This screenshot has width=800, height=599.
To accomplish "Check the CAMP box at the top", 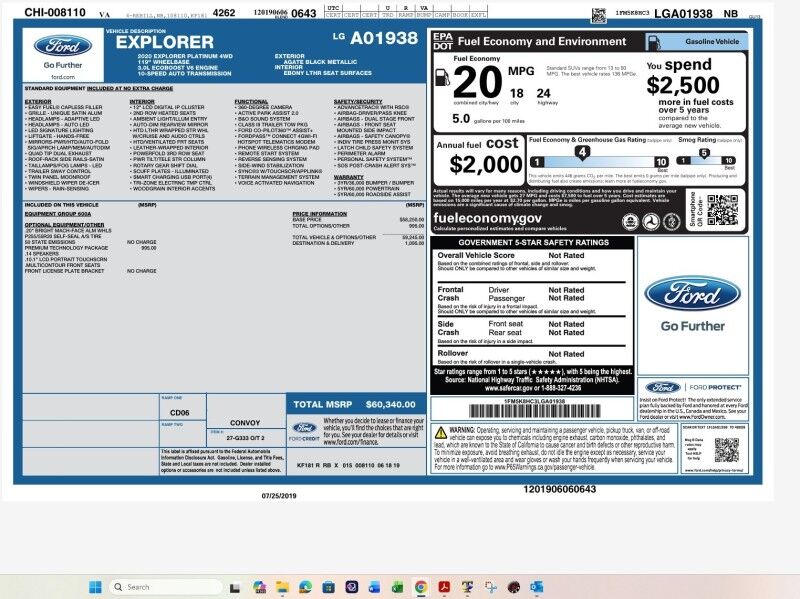I will click(442, 13).
